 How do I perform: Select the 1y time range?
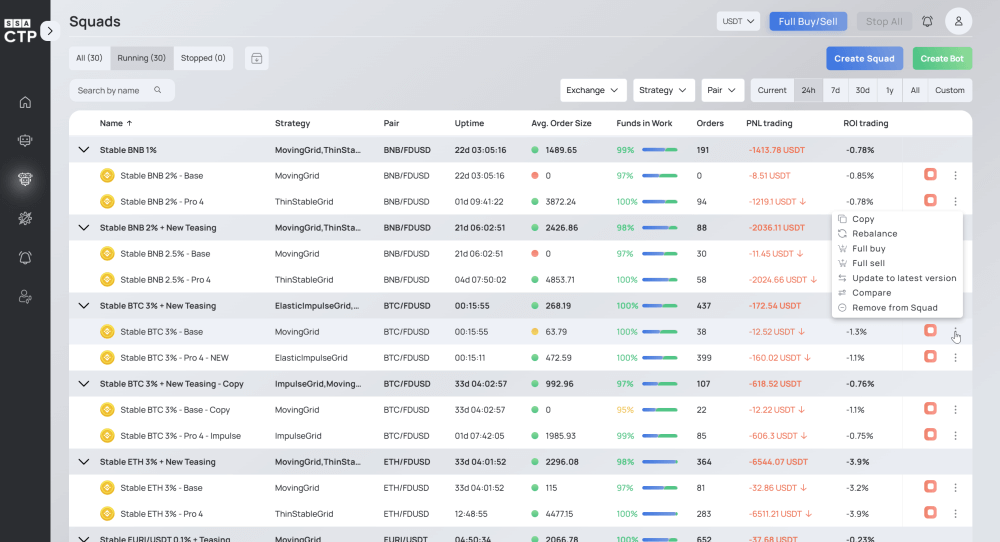pos(890,90)
